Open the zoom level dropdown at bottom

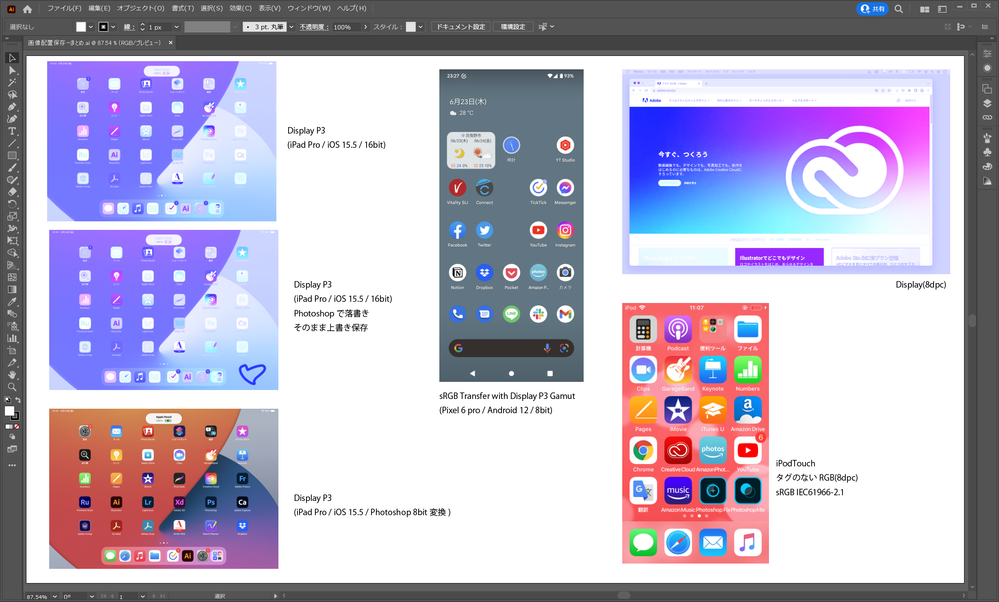(x=55, y=597)
